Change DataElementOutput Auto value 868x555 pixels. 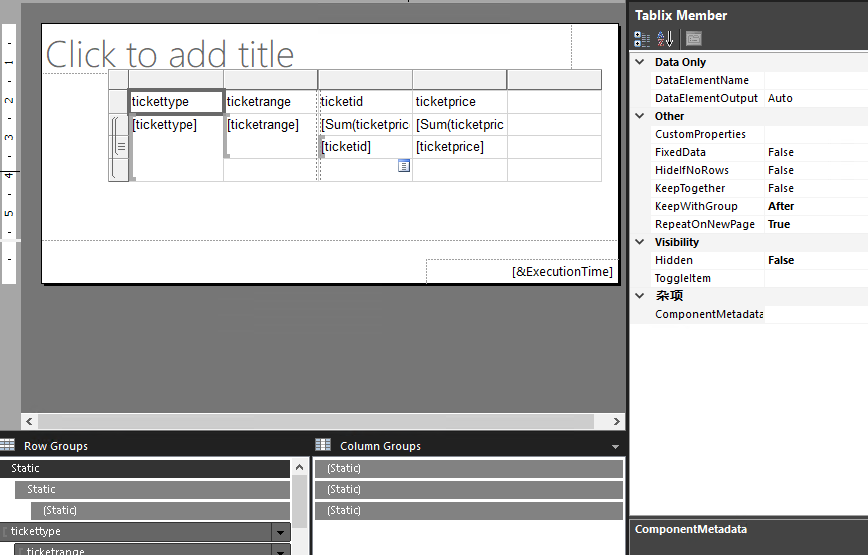816,98
